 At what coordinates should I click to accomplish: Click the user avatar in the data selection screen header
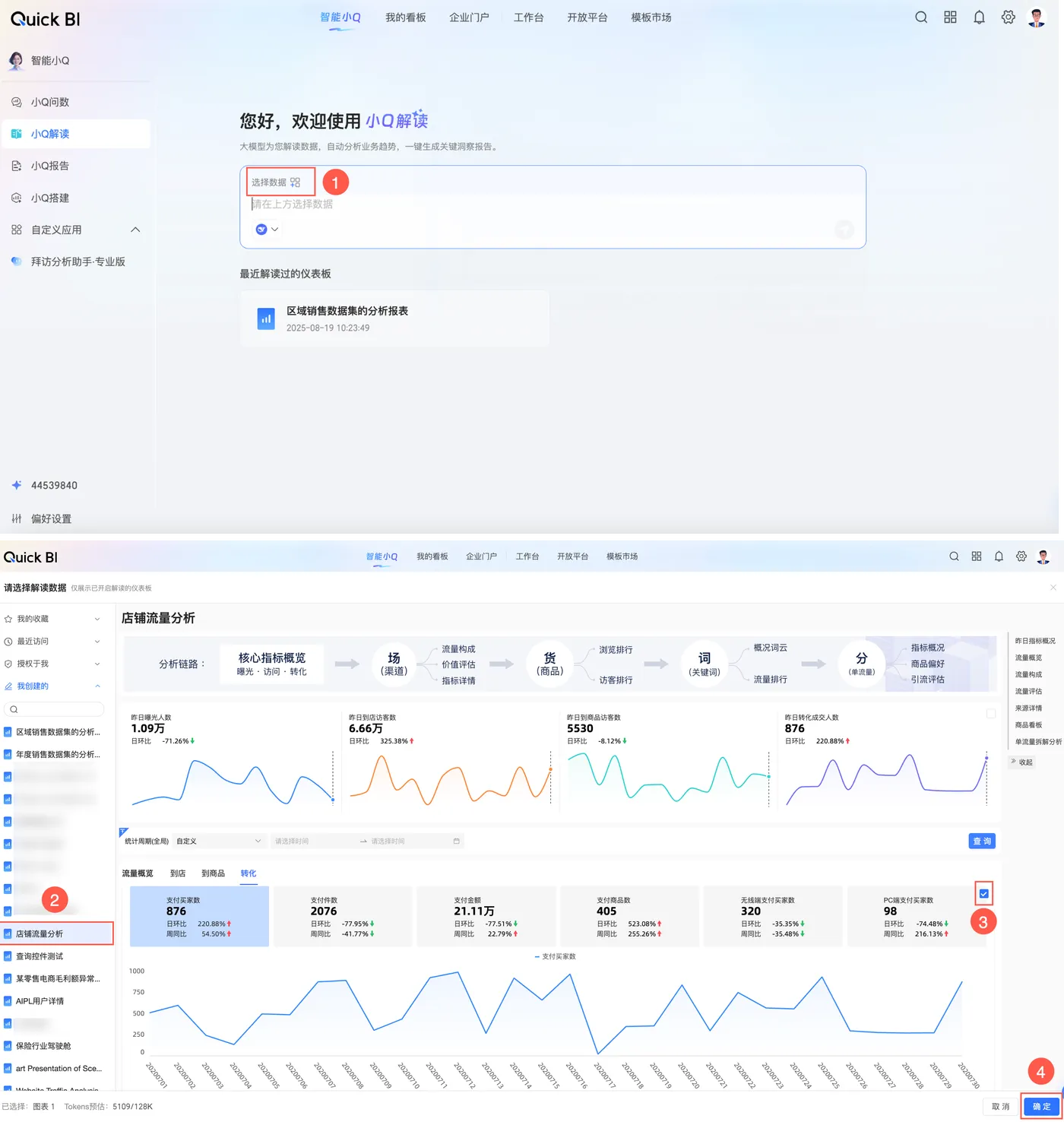(x=1043, y=556)
